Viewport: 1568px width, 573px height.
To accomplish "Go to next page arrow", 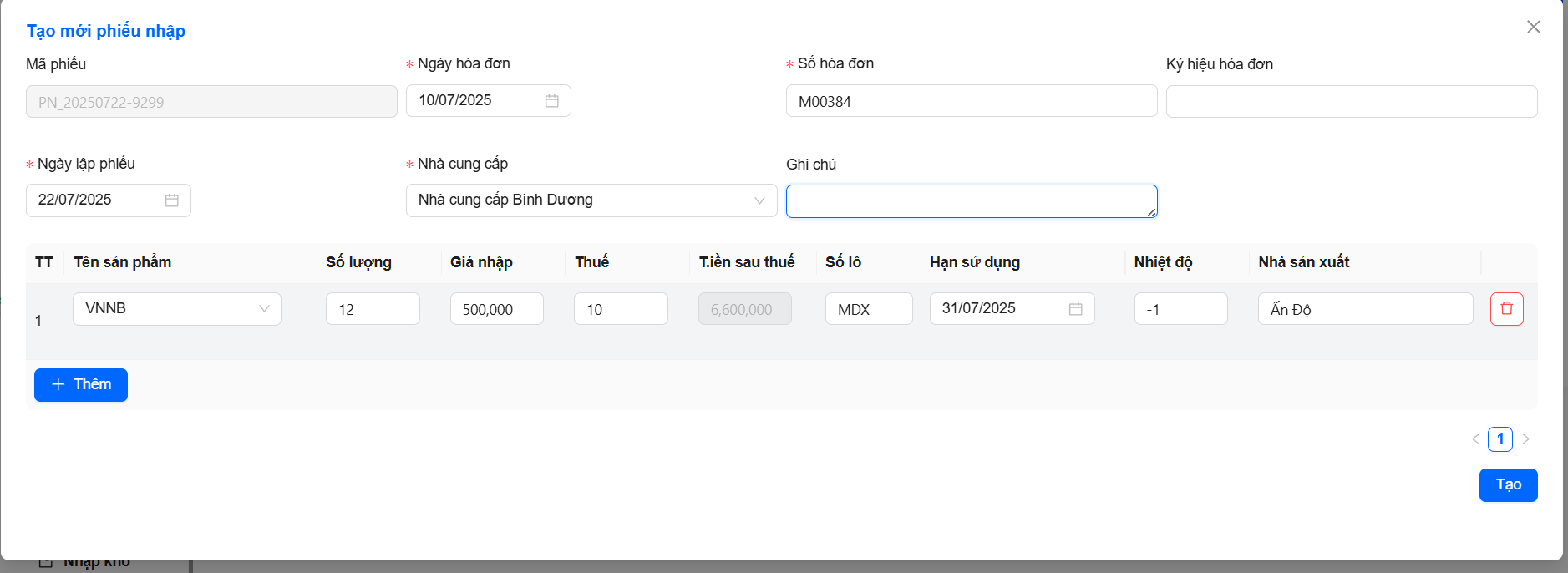I will 1525,439.
